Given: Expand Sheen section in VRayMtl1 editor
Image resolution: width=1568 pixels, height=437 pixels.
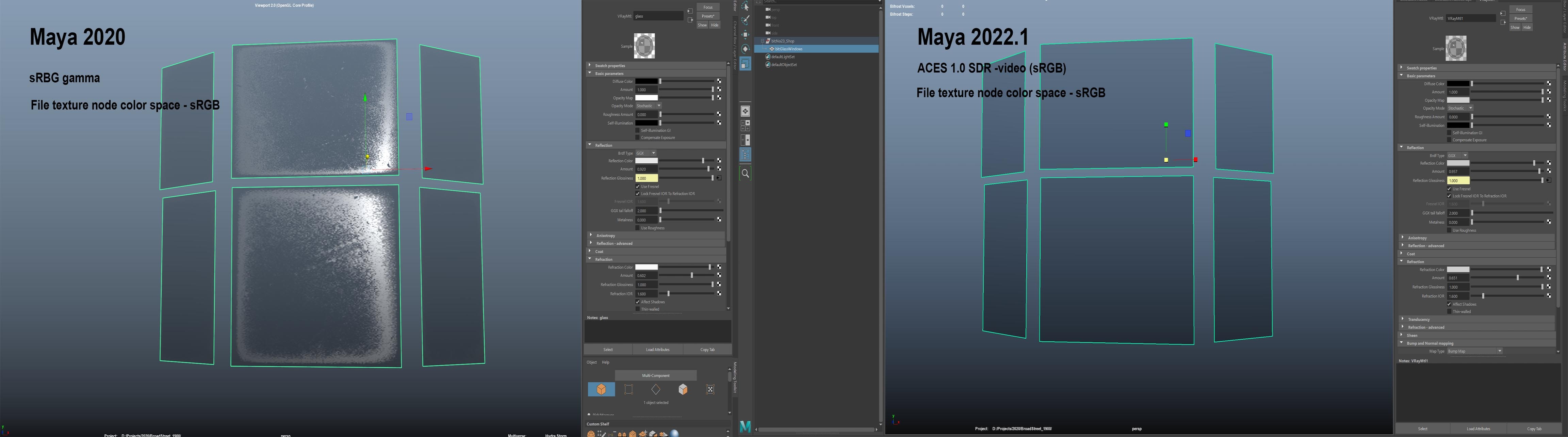Looking at the screenshot, I should pos(1477,335).
